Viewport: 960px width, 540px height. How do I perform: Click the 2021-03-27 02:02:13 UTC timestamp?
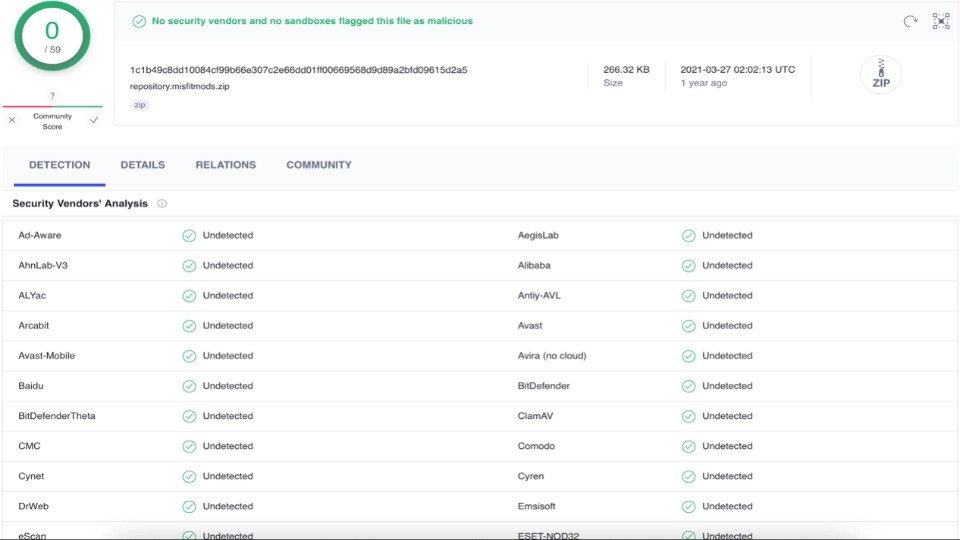(x=738, y=70)
